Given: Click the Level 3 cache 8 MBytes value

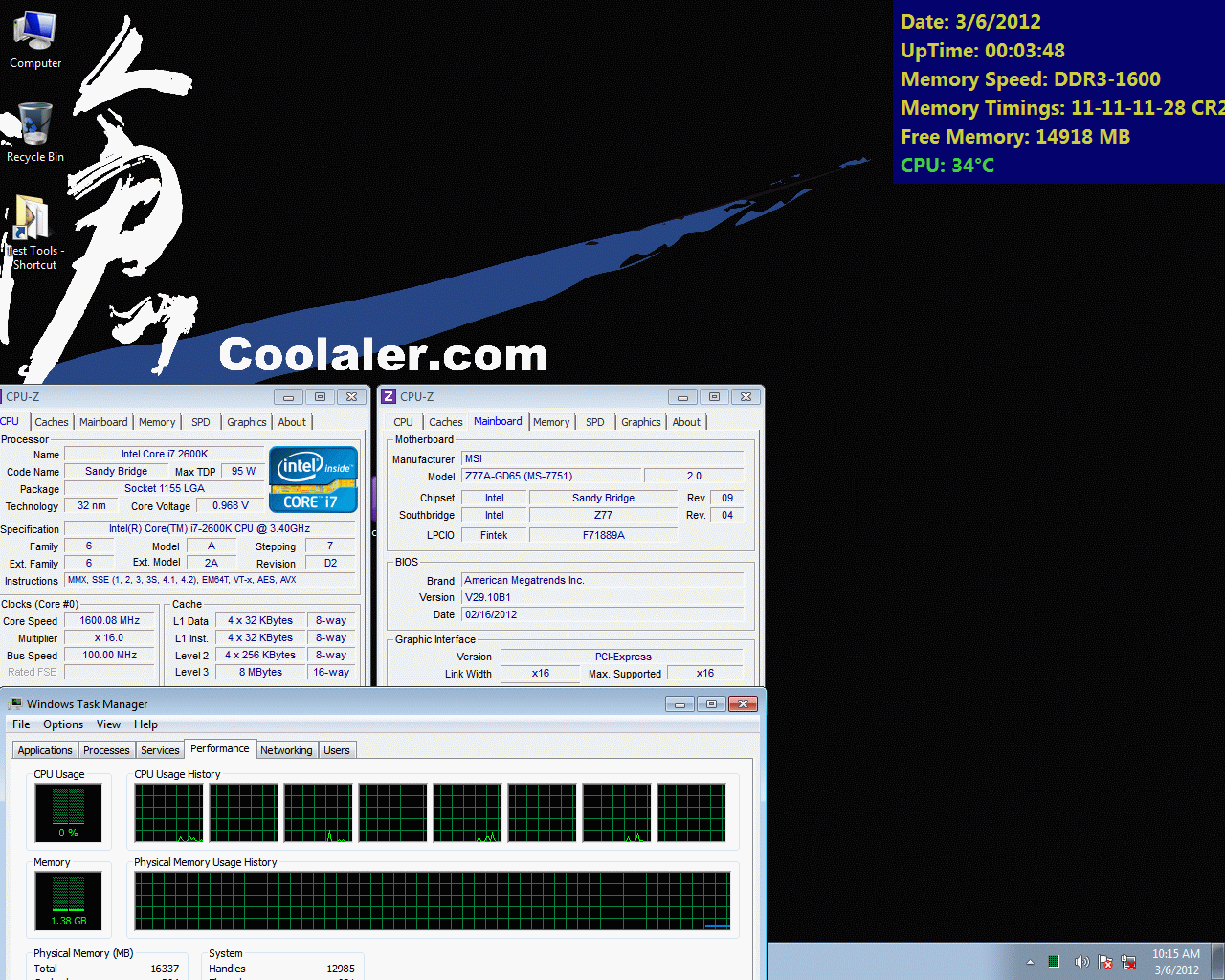Looking at the screenshot, I should (x=260, y=672).
